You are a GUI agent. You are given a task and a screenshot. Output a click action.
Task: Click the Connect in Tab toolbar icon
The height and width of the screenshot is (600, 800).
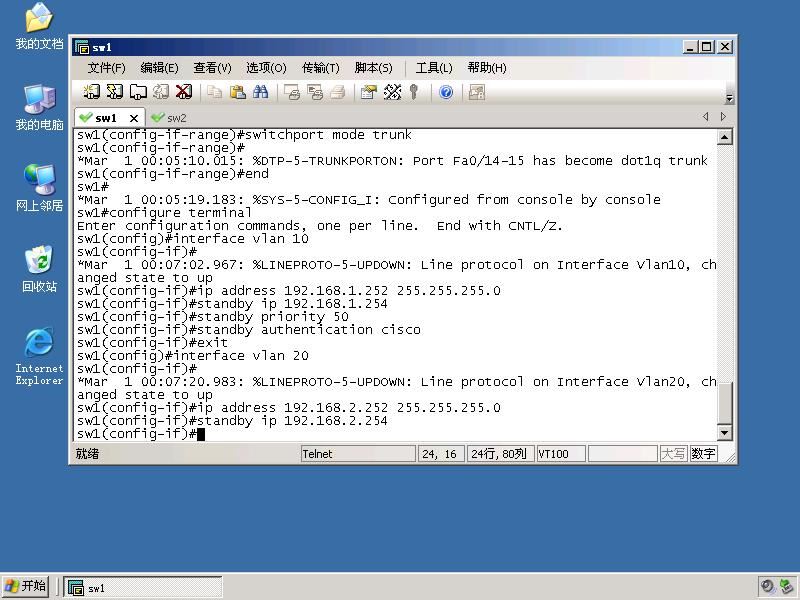click(138, 92)
